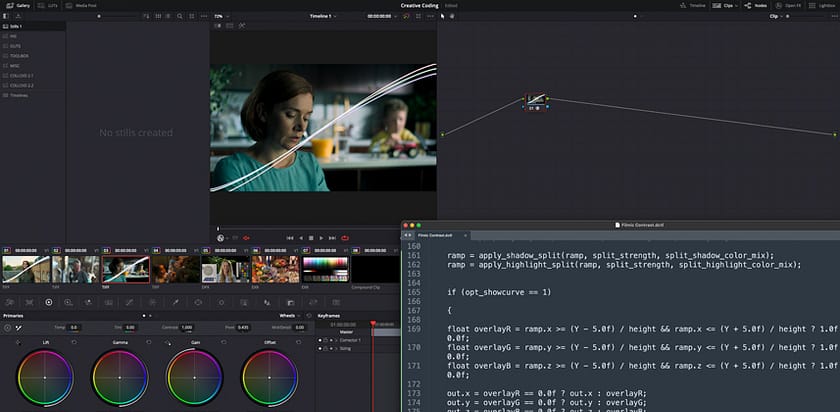Select clip 01 thumbnail
This screenshot has width=840, height=412.
point(26,269)
